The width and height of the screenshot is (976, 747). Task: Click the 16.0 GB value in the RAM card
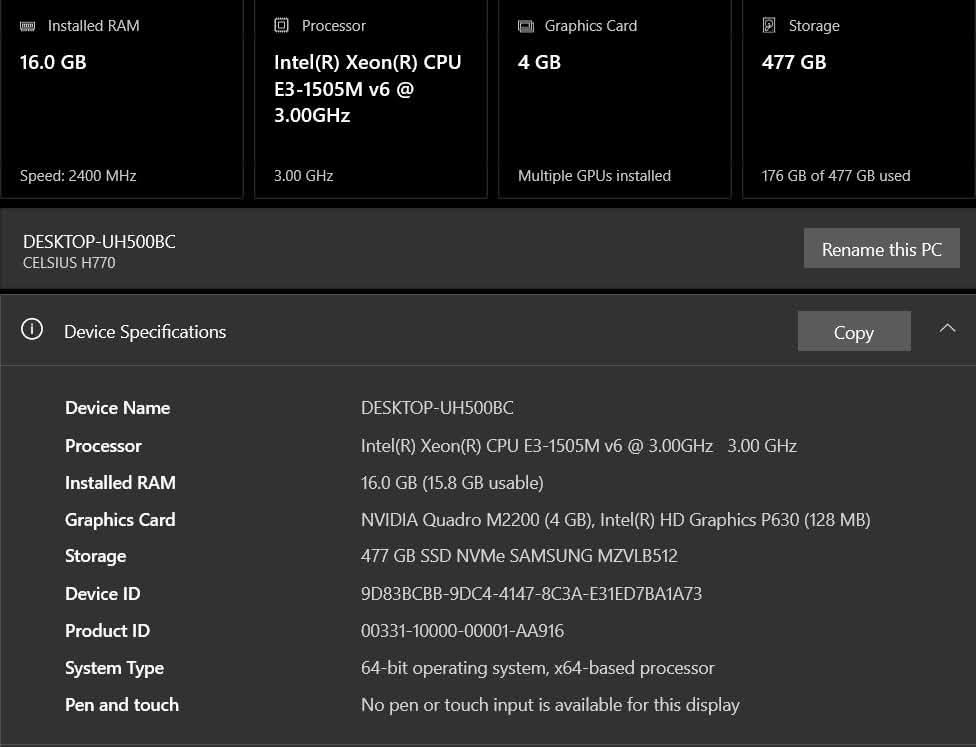(53, 62)
